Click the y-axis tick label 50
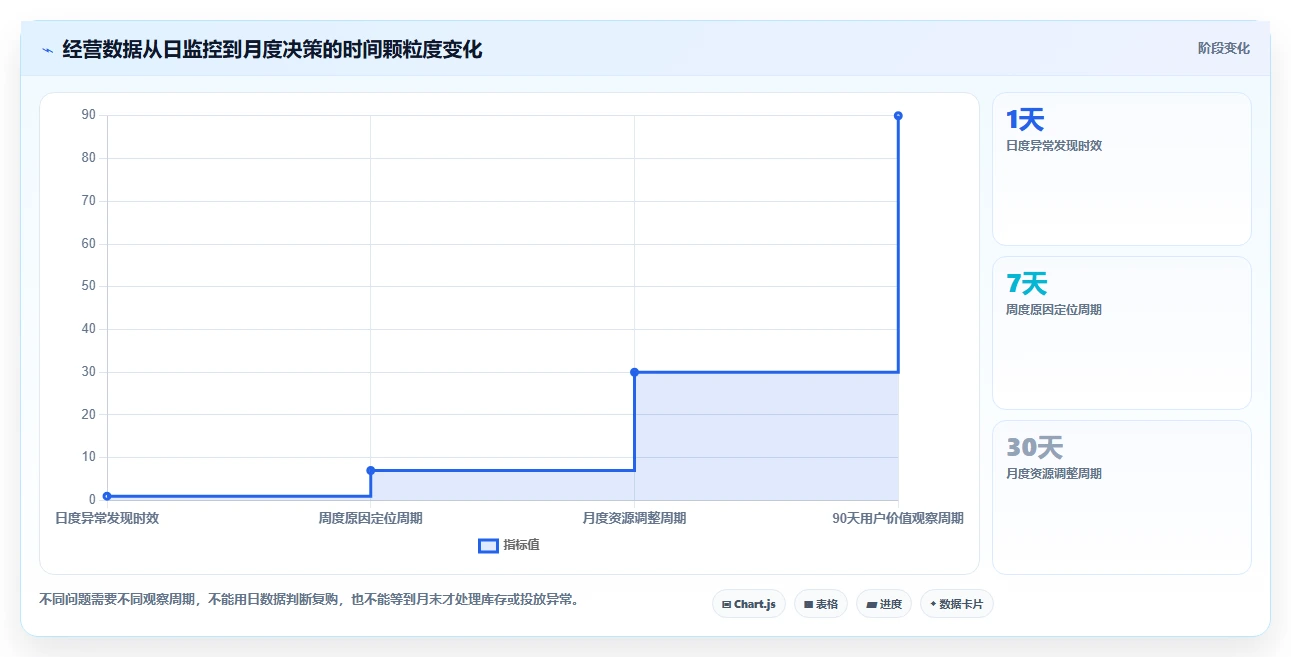 point(89,286)
